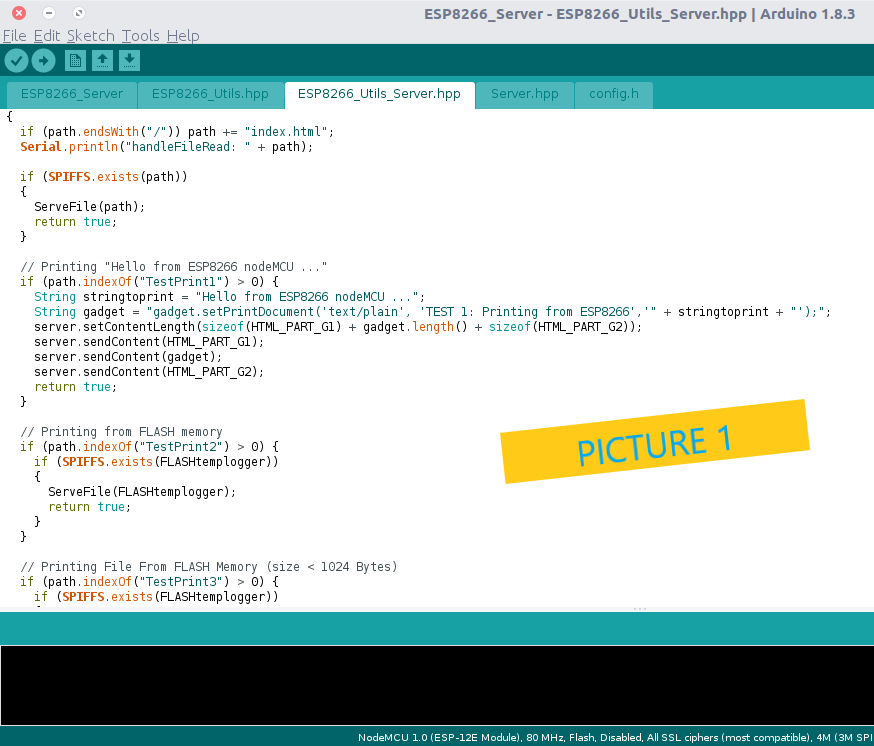The width and height of the screenshot is (874, 746).
Task: Switch to the ESP8266_Server tab
Action: pyautogui.click(x=72, y=94)
